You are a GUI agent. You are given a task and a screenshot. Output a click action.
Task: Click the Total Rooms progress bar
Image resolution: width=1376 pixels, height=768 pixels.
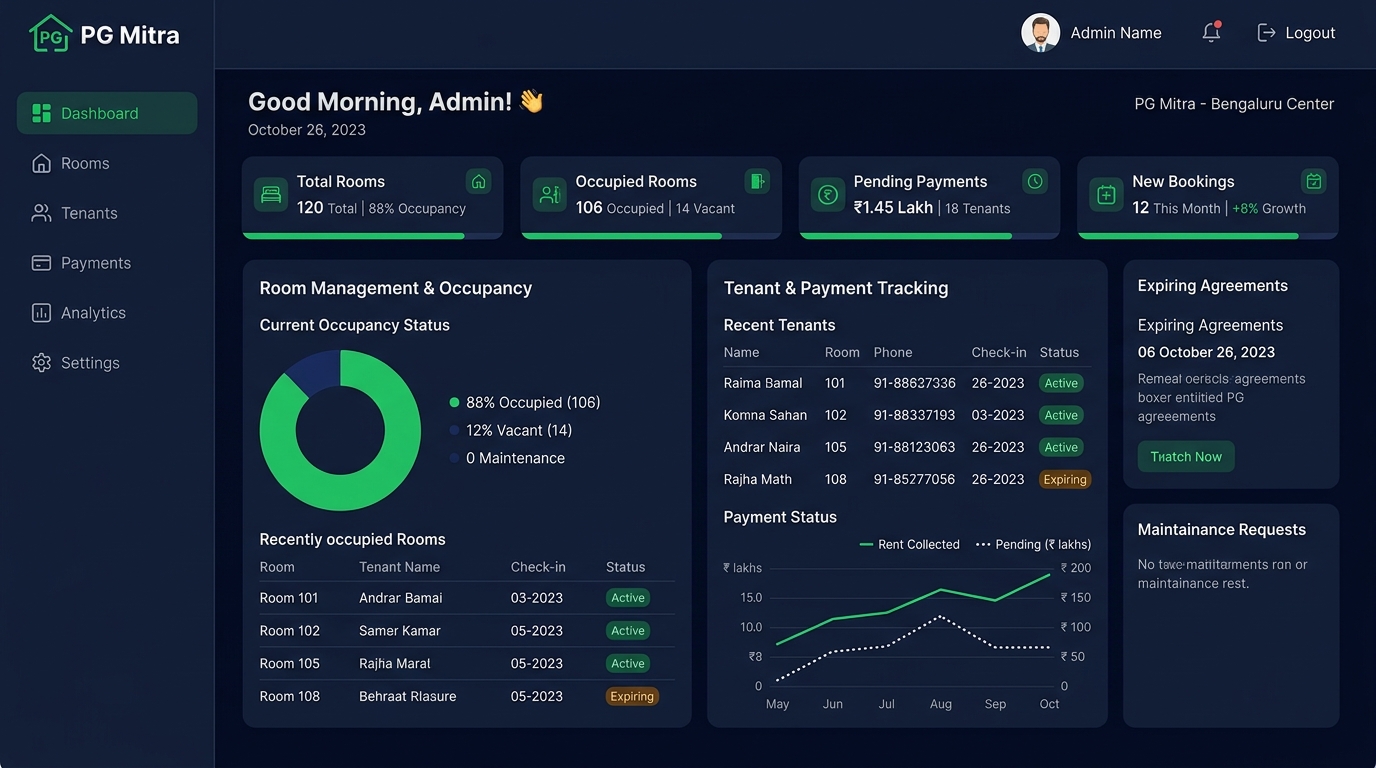click(x=372, y=236)
